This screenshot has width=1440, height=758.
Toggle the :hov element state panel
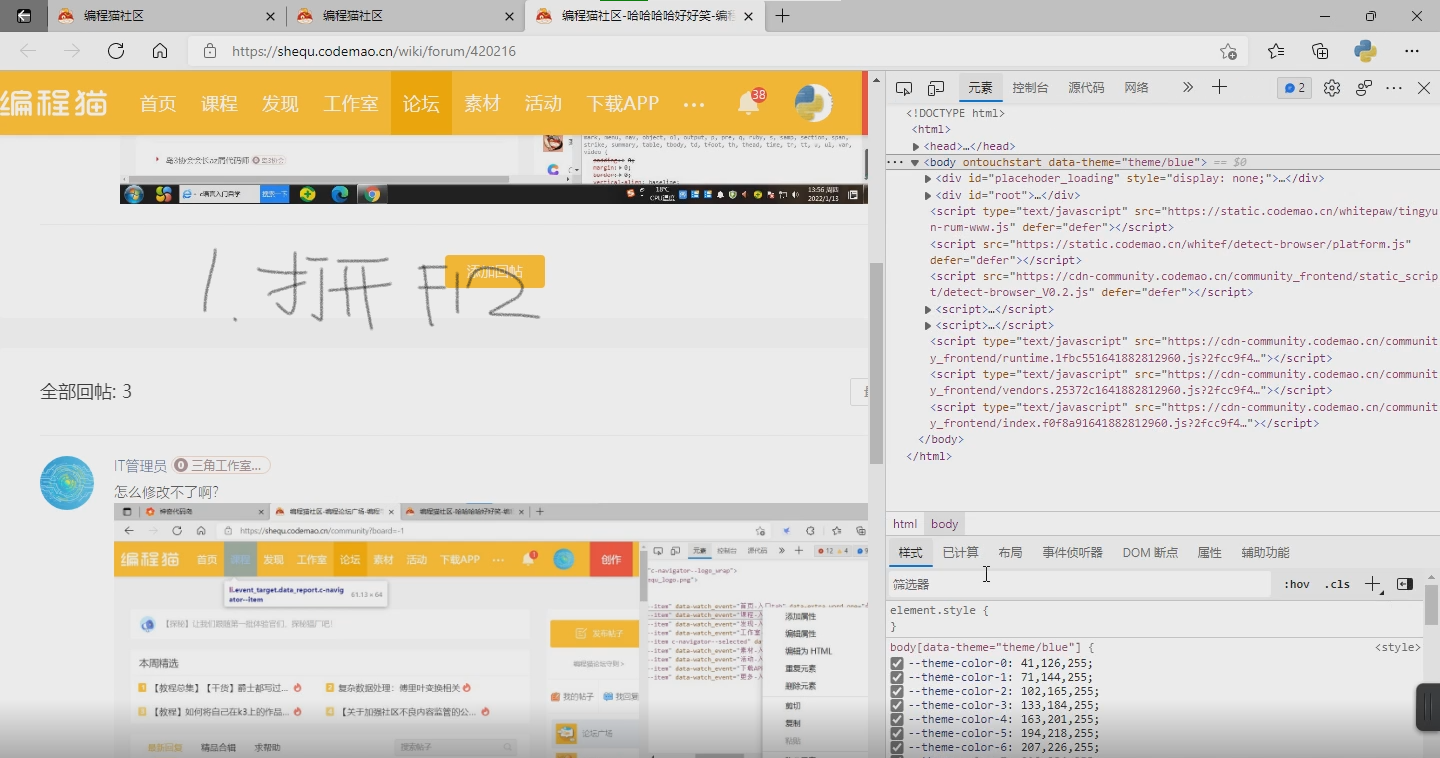coord(1297,584)
